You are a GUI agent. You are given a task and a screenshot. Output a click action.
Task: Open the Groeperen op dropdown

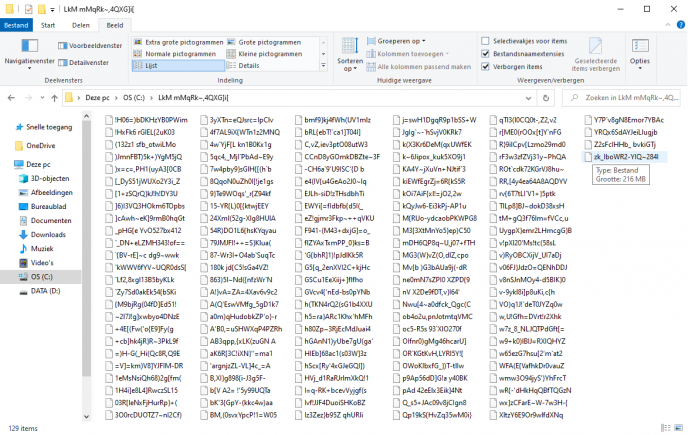click(x=396, y=41)
